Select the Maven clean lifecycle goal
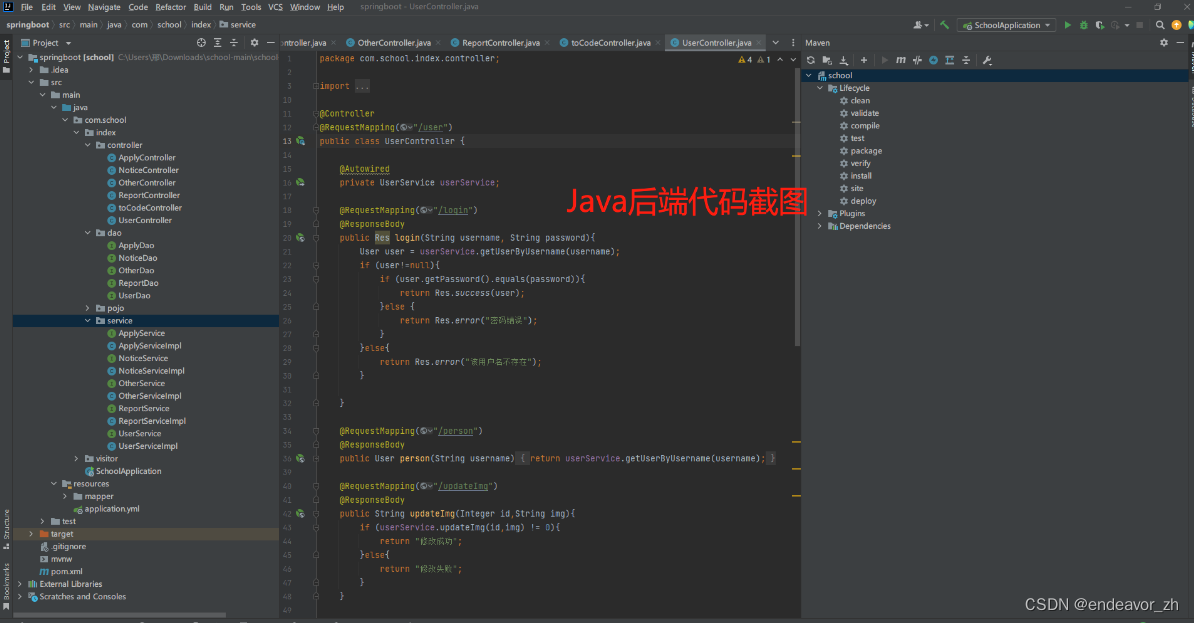Viewport: 1194px width, 623px height. [860, 101]
